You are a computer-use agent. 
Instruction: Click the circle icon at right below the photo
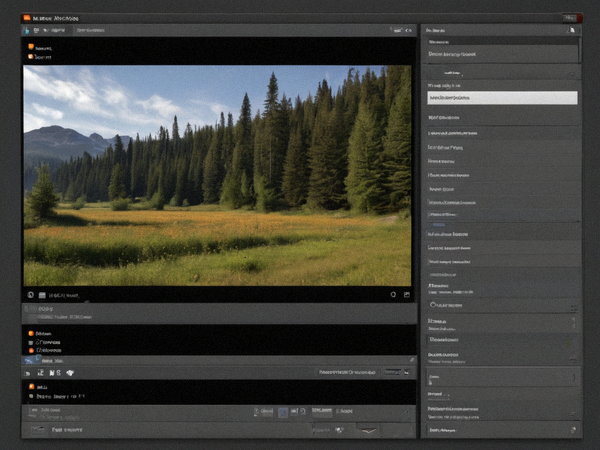pyautogui.click(x=393, y=295)
